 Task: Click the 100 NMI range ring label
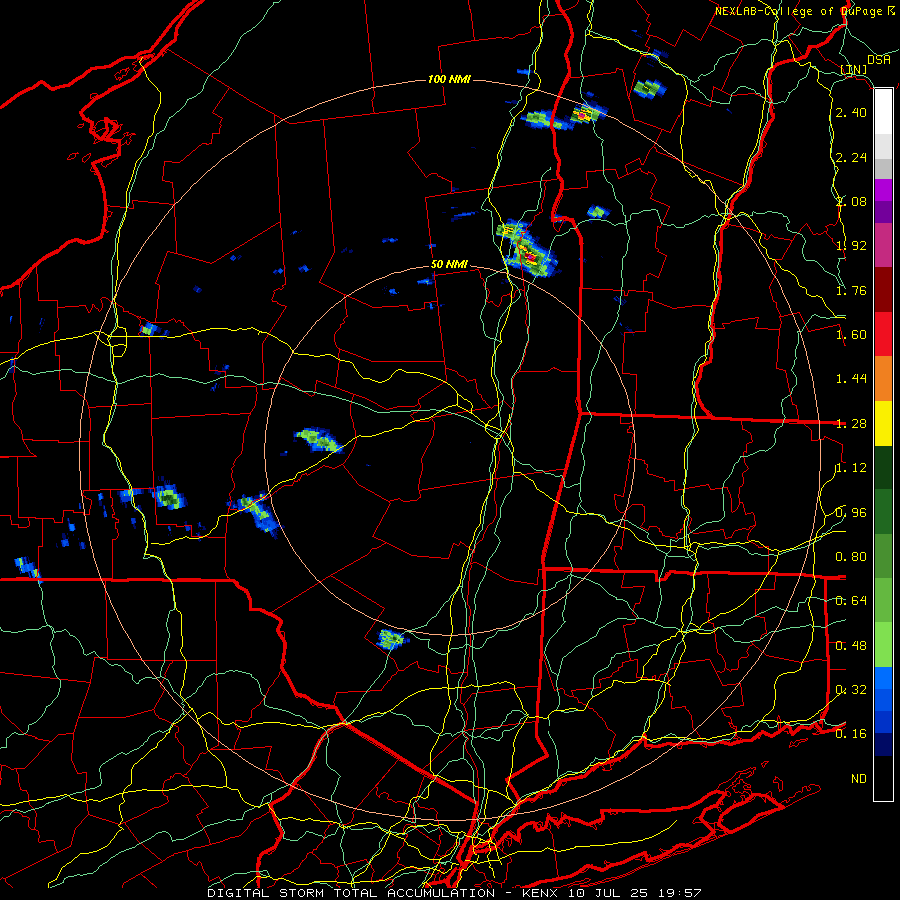tap(449, 79)
